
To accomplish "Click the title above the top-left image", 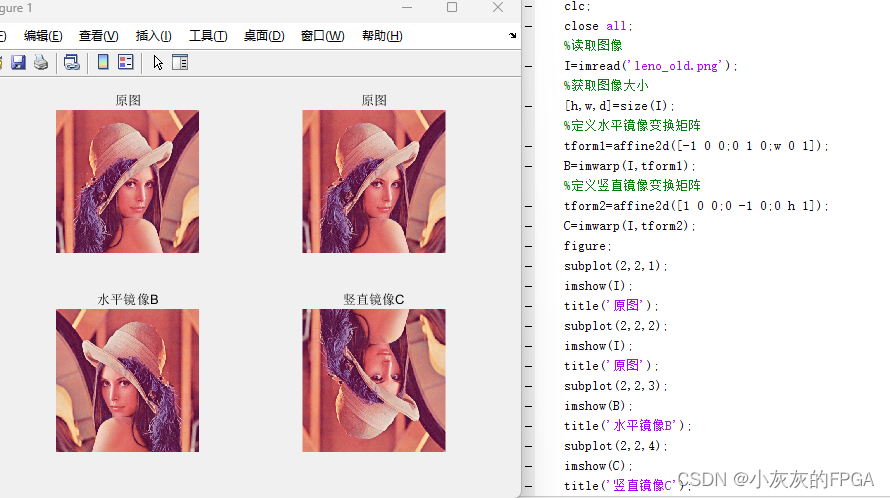I will click(x=128, y=101).
